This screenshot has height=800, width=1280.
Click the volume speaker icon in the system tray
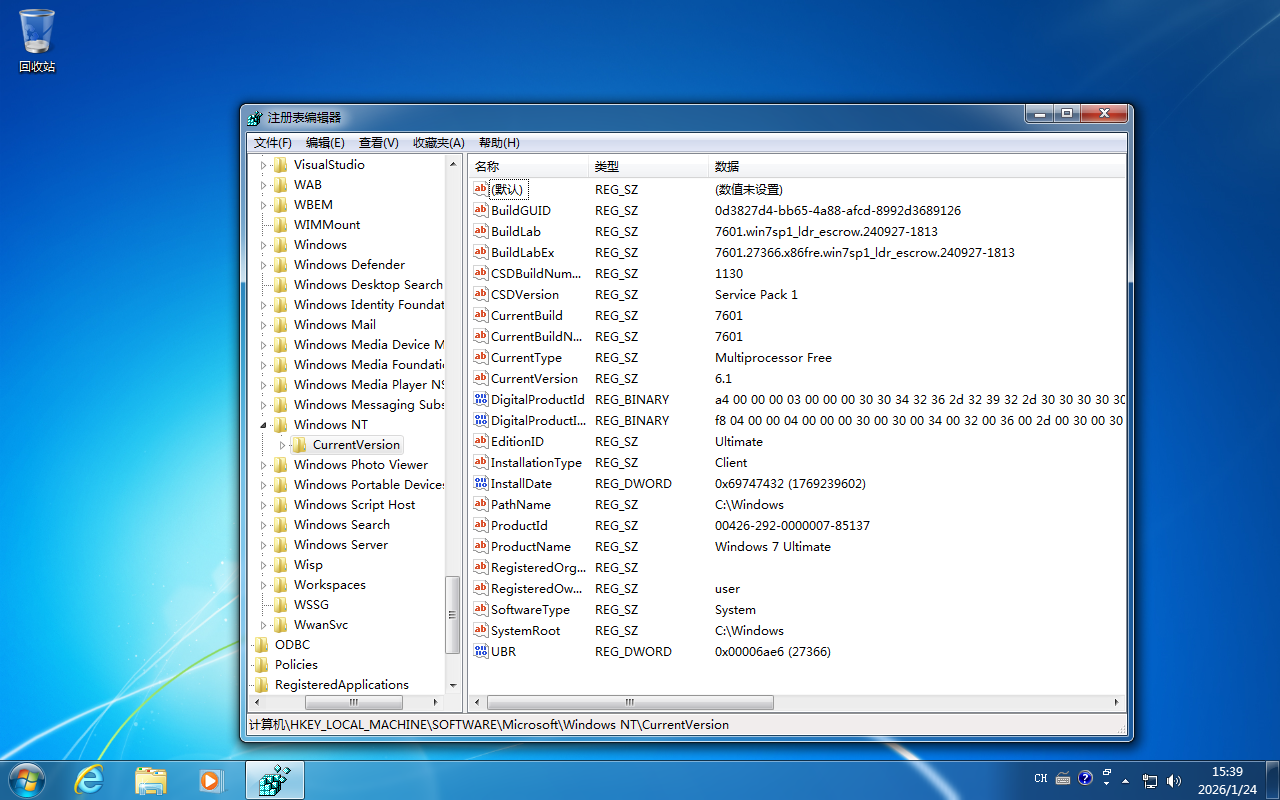tap(1173, 779)
